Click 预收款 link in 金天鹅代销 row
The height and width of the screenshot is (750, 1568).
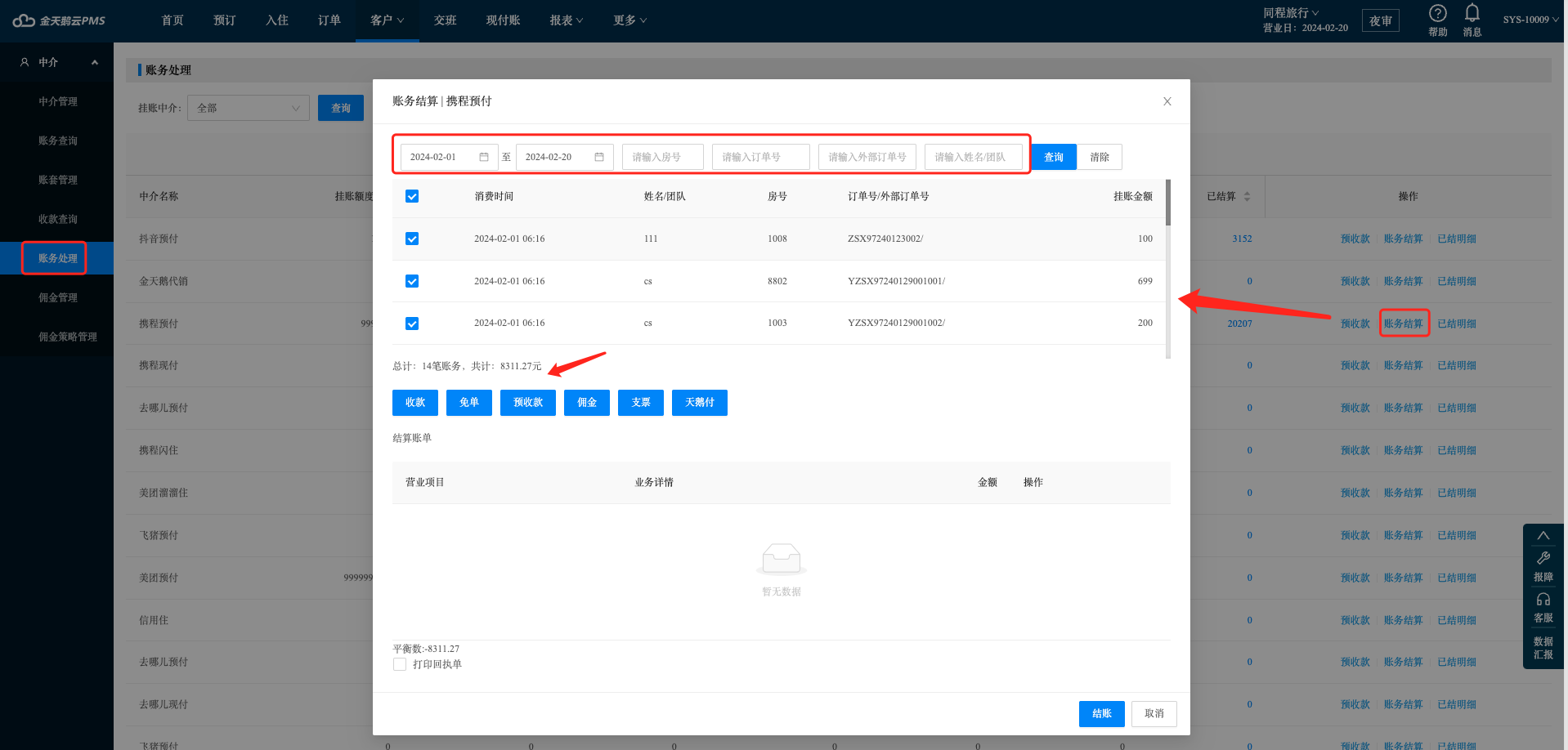click(x=1355, y=281)
